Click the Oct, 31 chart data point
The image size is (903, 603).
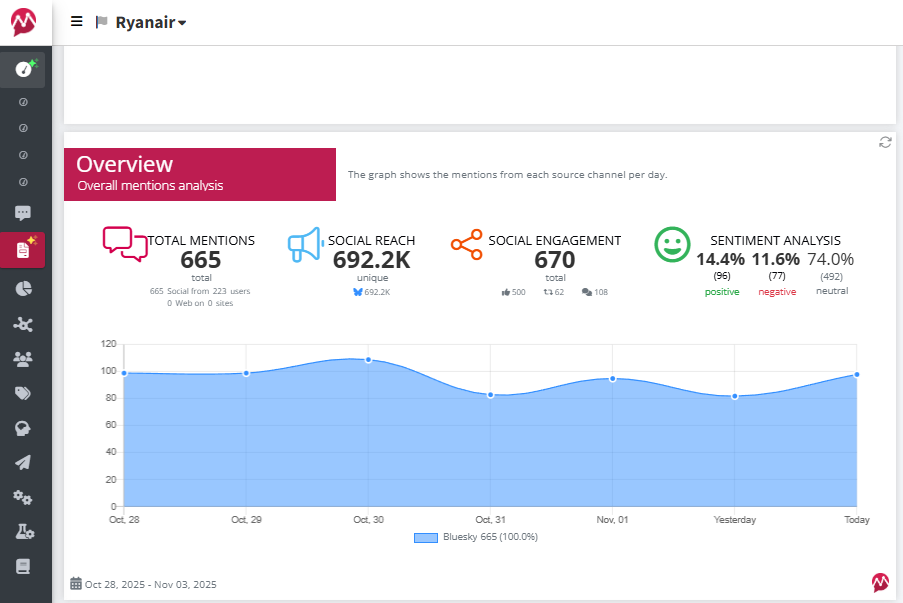491,395
